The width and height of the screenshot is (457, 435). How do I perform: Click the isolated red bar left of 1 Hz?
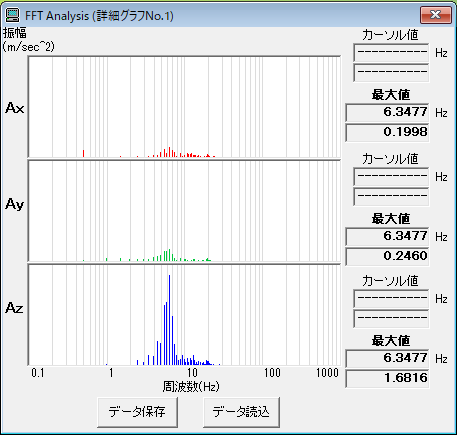point(83,153)
